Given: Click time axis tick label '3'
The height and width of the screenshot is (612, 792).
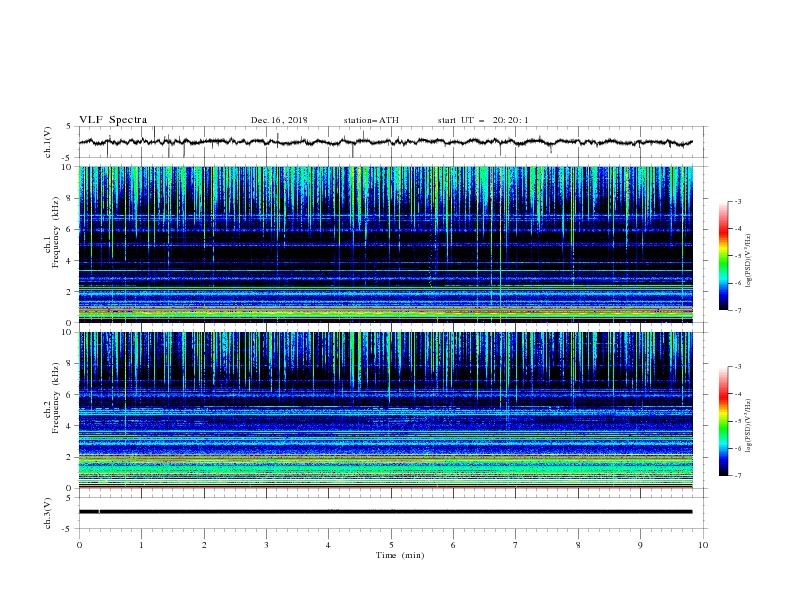Looking at the screenshot, I should [266, 545].
